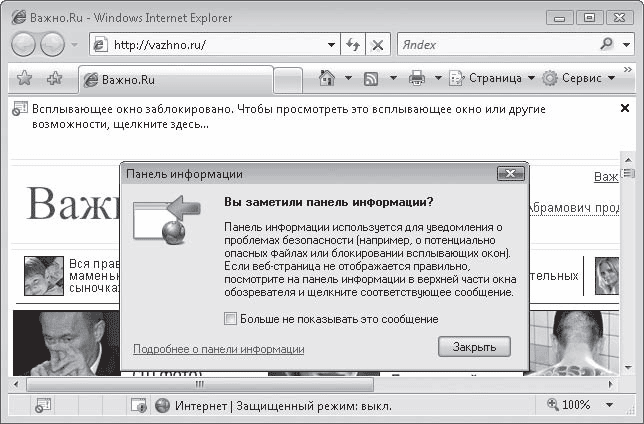
Task: Click the Favorites Center star icon
Action: (x=24, y=78)
